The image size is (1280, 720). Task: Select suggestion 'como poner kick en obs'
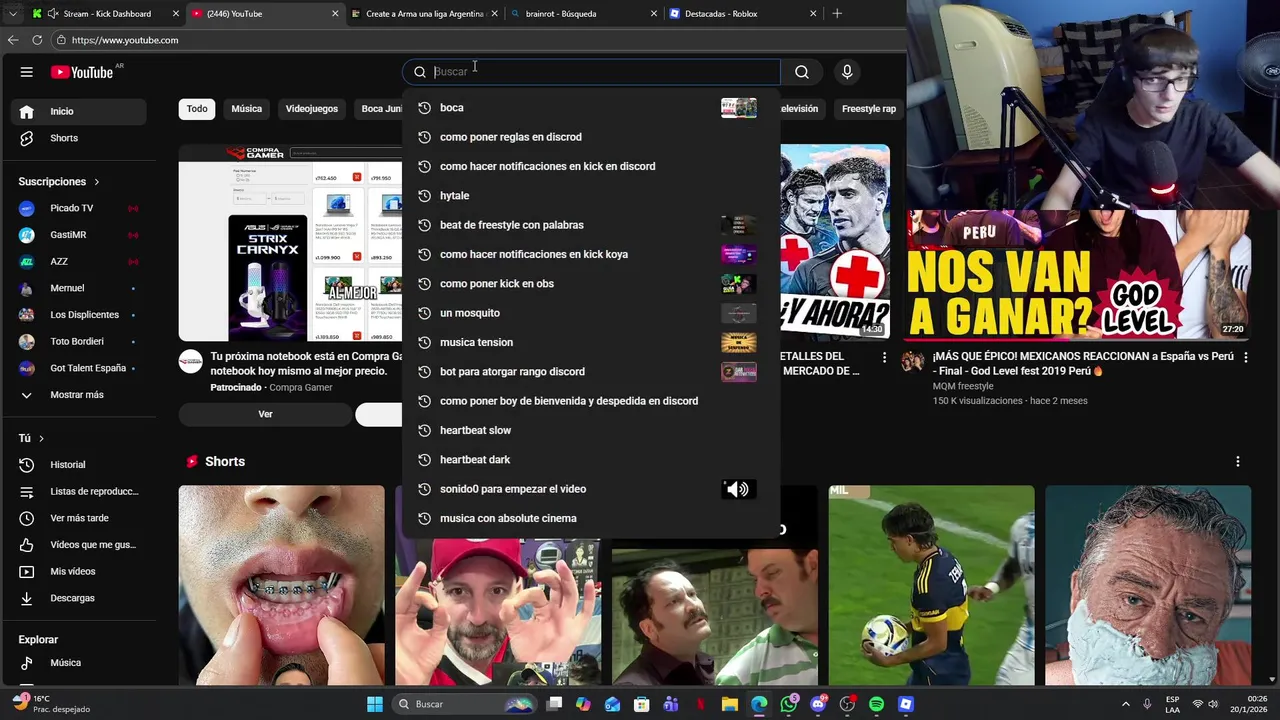[591, 284]
